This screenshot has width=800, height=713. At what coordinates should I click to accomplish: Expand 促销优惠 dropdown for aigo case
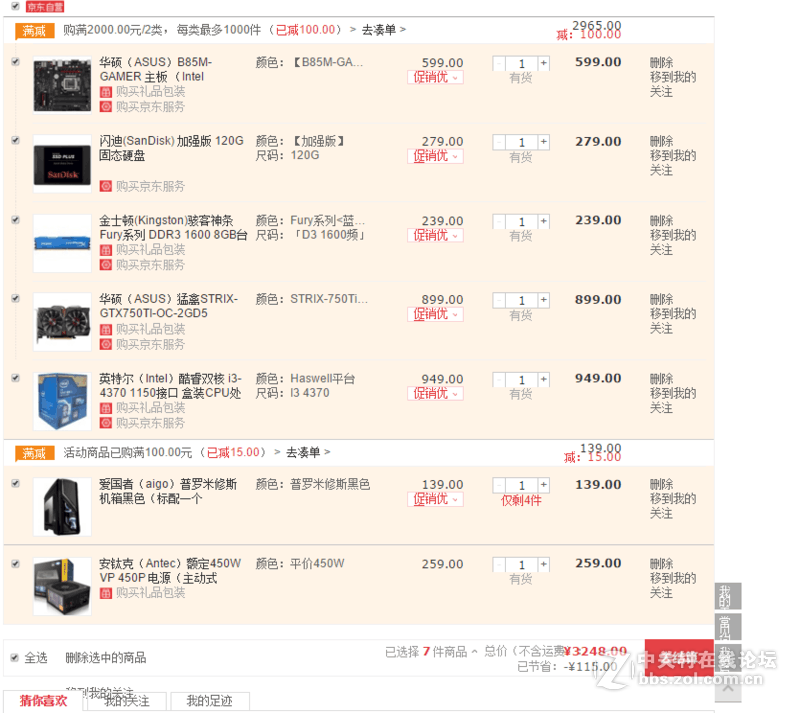pyautogui.click(x=435, y=499)
